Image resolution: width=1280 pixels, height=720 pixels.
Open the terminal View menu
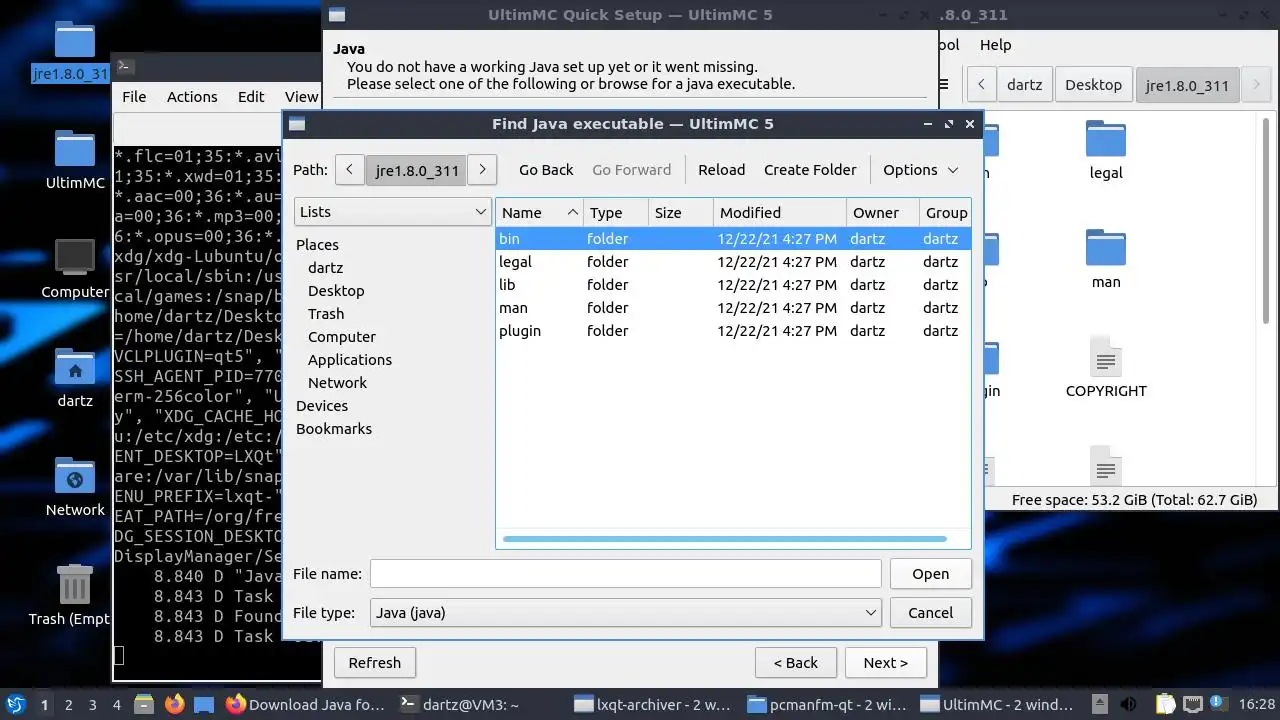[x=301, y=97]
